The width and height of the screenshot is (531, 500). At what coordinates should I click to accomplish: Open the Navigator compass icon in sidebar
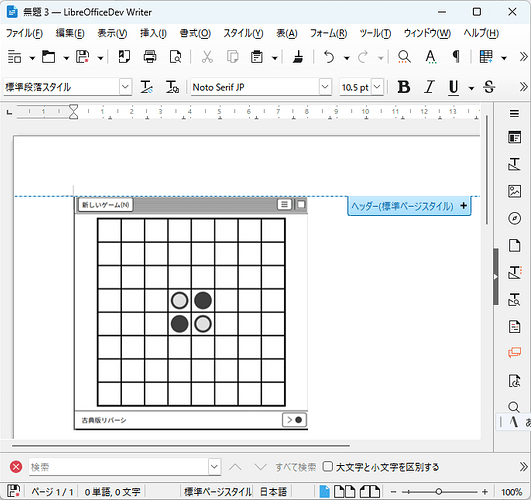pos(514,218)
